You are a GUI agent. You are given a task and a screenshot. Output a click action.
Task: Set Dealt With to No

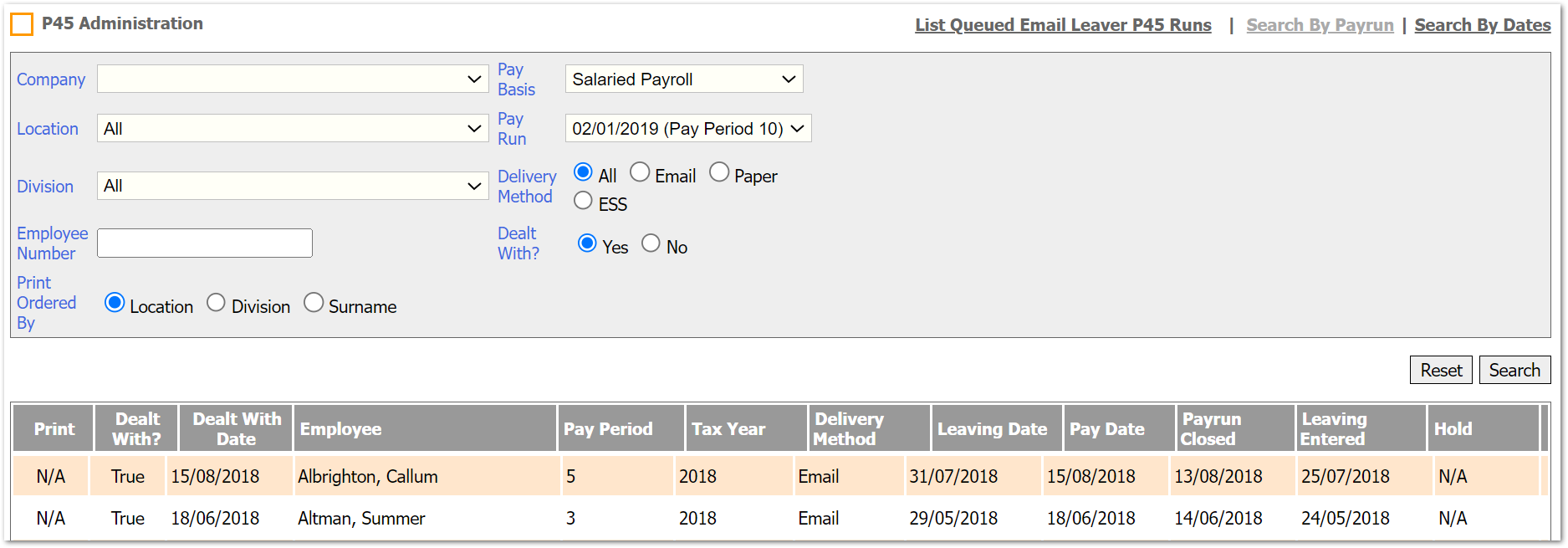tap(651, 243)
